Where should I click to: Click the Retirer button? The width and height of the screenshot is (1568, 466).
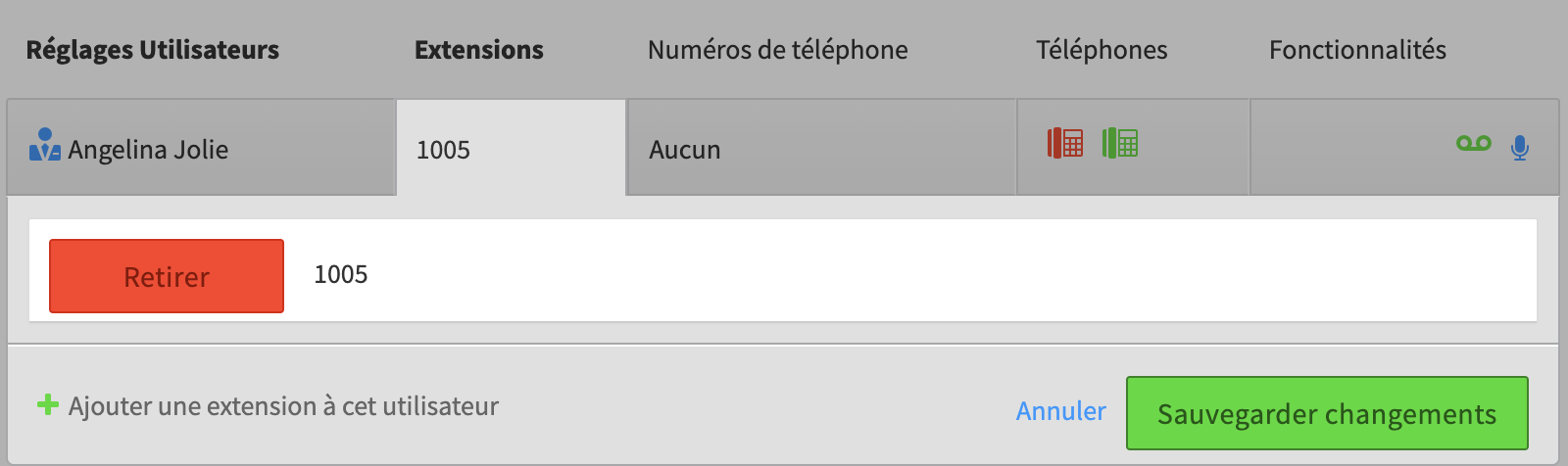click(x=167, y=276)
